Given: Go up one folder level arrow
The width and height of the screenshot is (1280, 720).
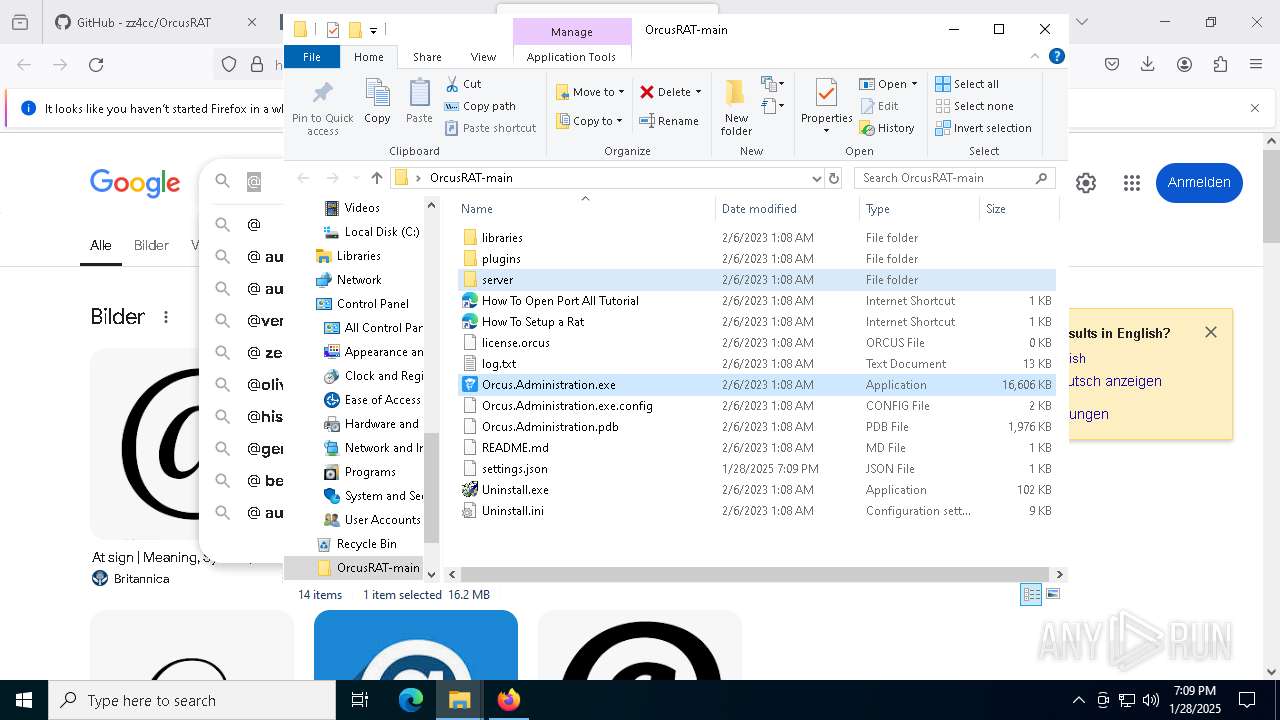Looking at the screenshot, I should point(376,178).
